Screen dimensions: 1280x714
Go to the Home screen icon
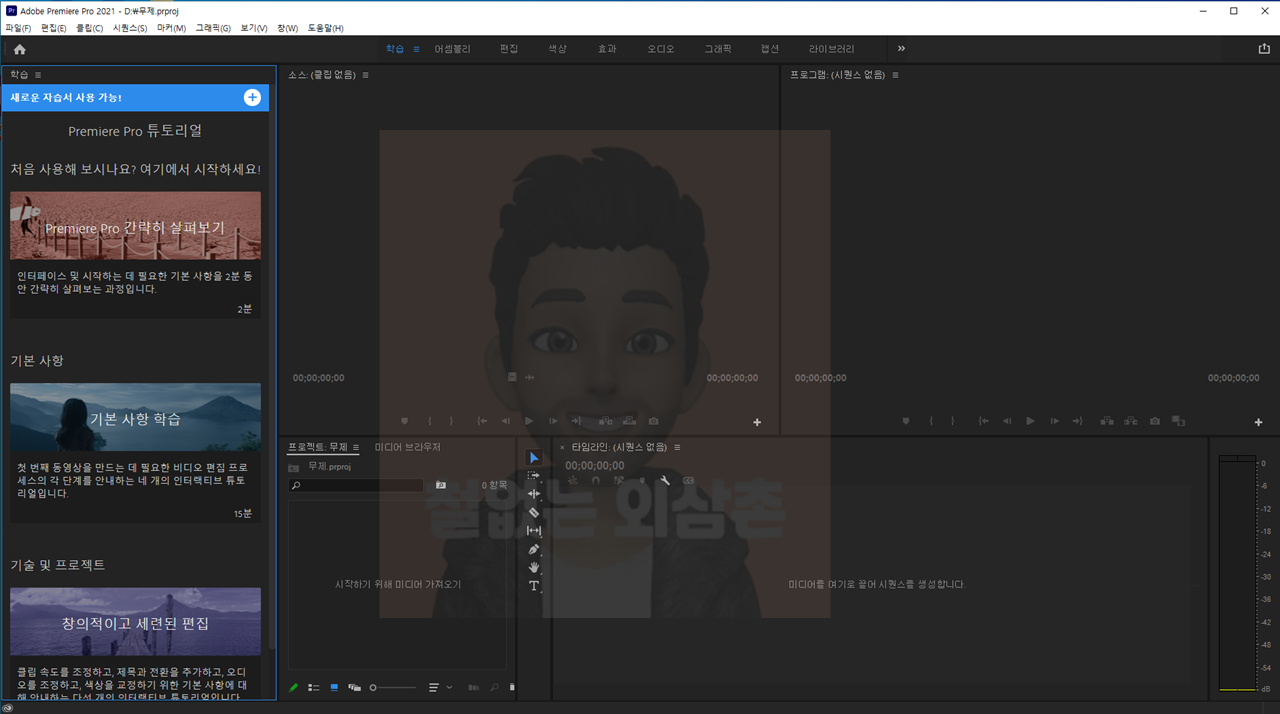coord(19,49)
